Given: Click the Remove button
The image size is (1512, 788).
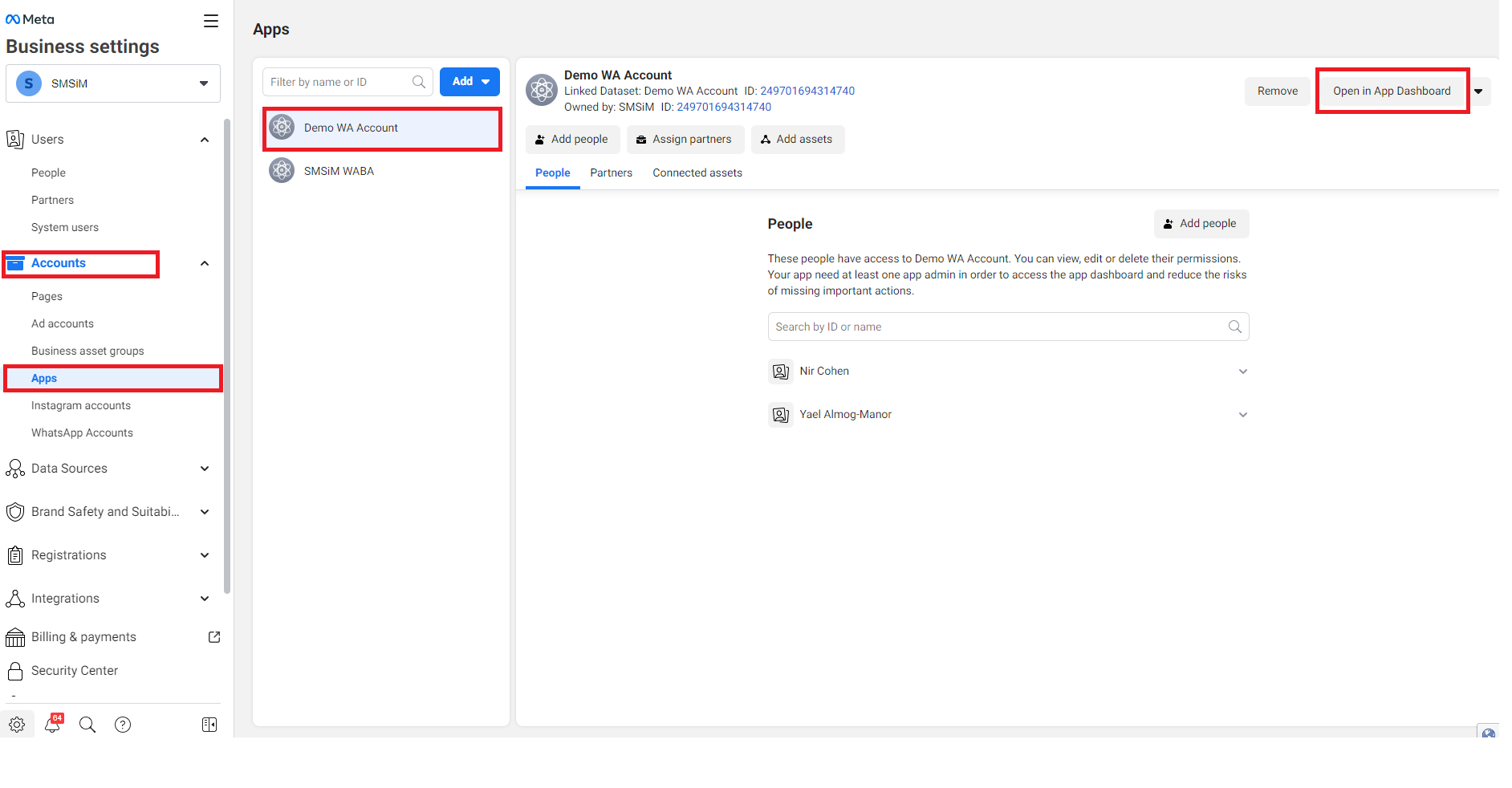Looking at the screenshot, I should point(1277,91).
